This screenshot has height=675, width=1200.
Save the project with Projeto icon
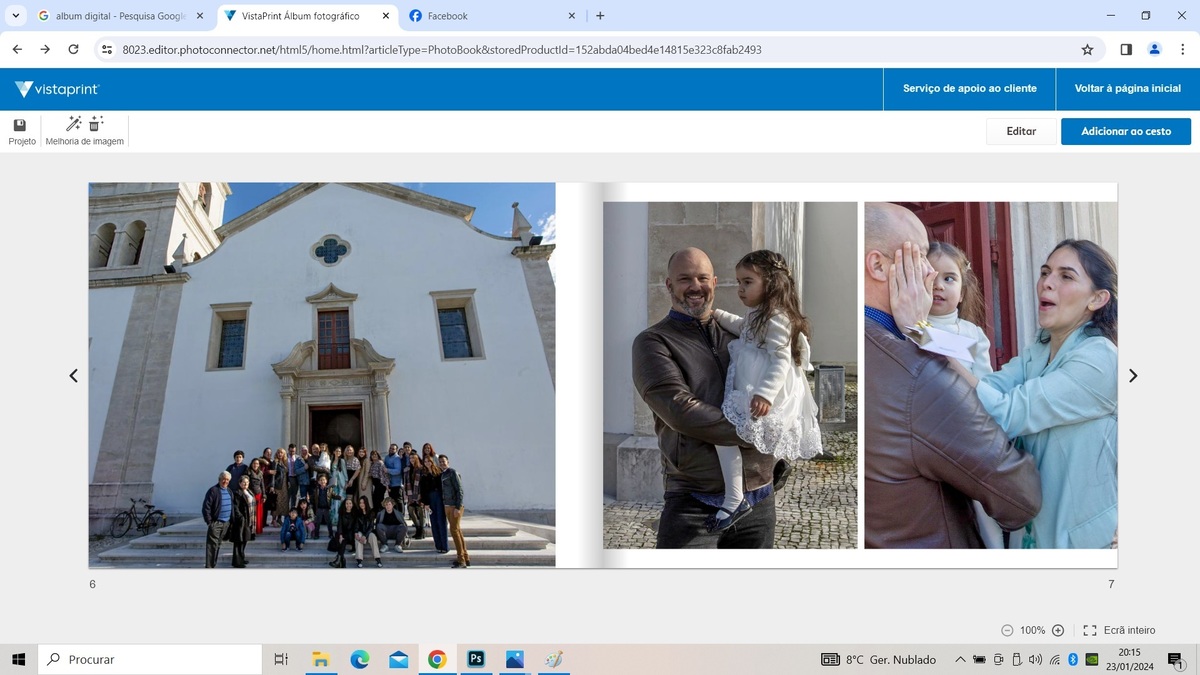pyautogui.click(x=20, y=125)
